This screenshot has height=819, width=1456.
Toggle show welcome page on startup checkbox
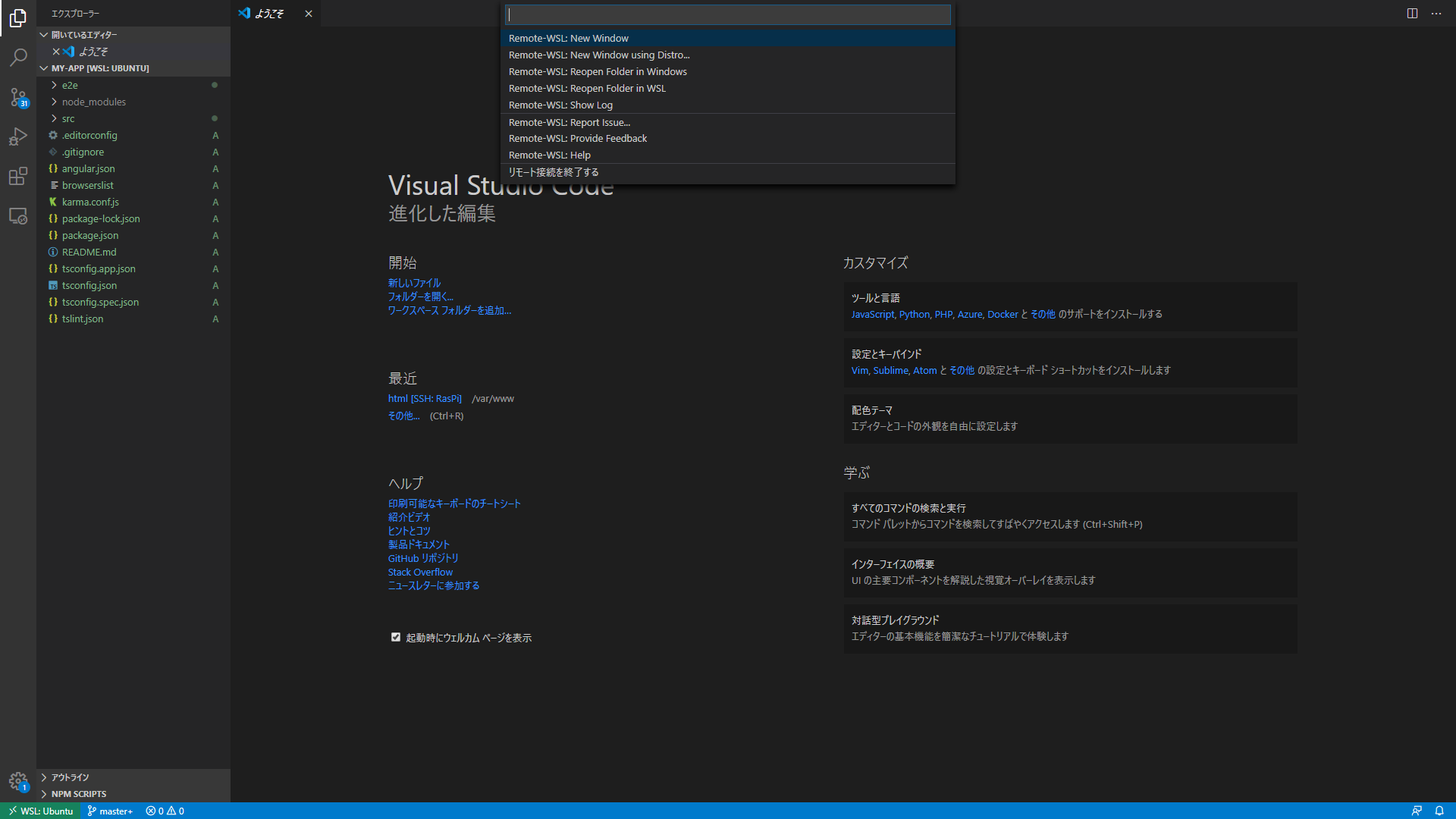395,638
